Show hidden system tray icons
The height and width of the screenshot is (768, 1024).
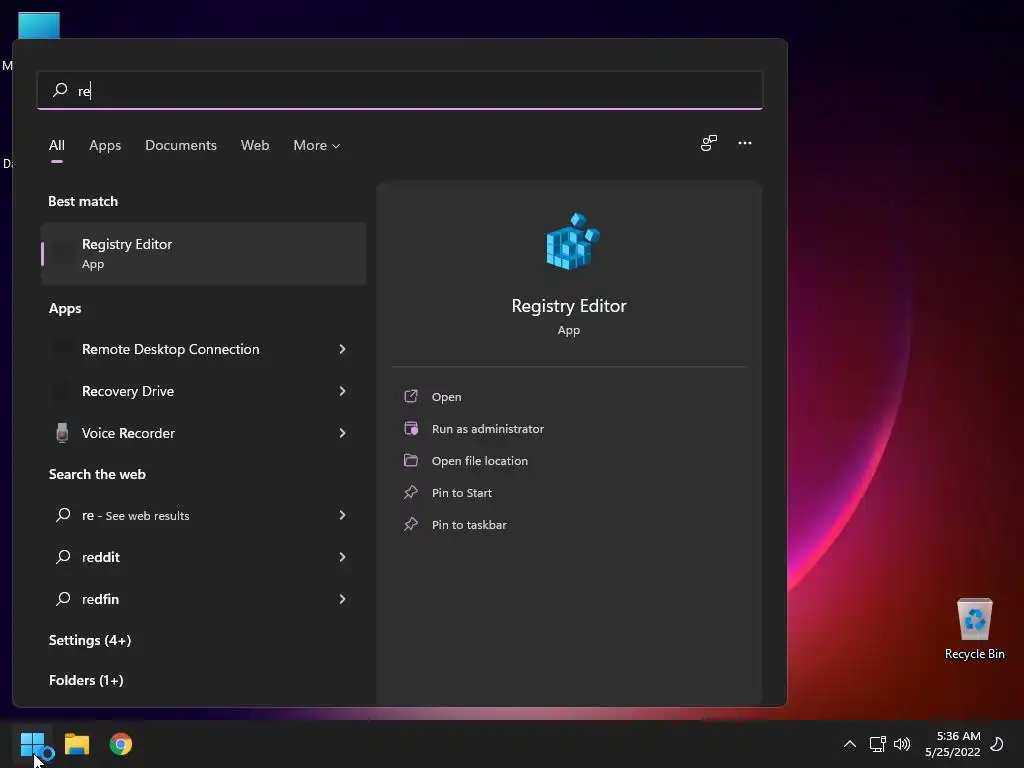tap(850, 744)
